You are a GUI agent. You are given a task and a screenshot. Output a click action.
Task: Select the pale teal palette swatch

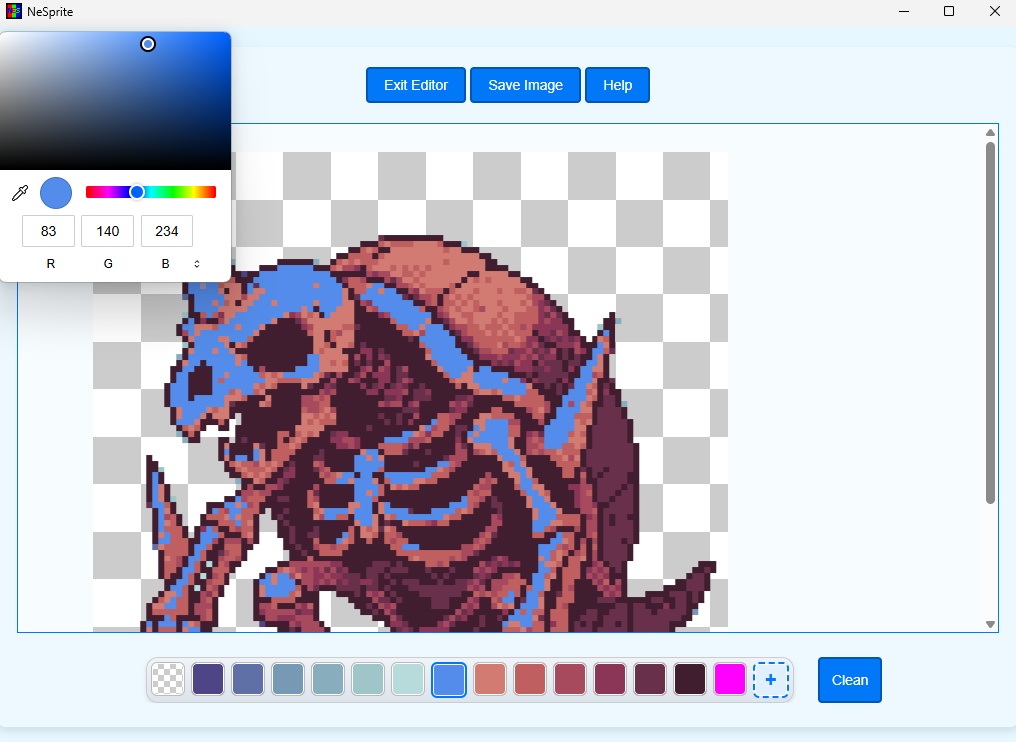coord(369,680)
